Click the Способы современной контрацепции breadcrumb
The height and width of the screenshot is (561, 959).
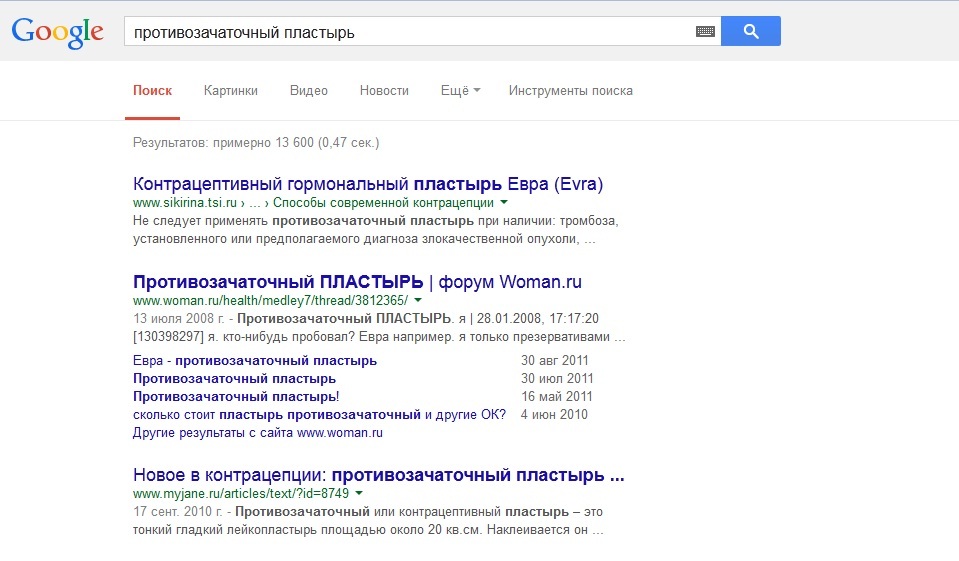coord(383,202)
